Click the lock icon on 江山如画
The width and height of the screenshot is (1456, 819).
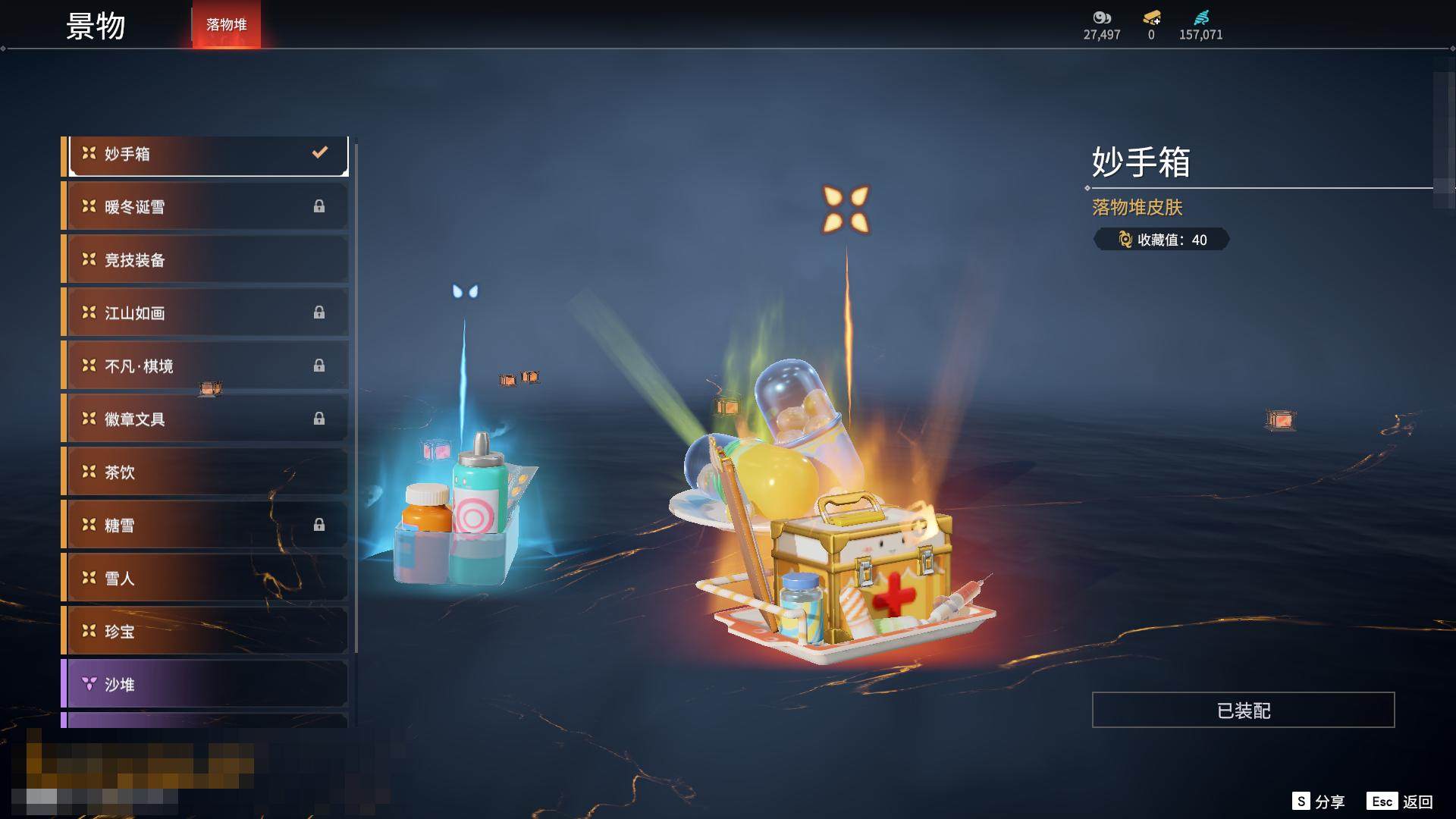[319, 312]
